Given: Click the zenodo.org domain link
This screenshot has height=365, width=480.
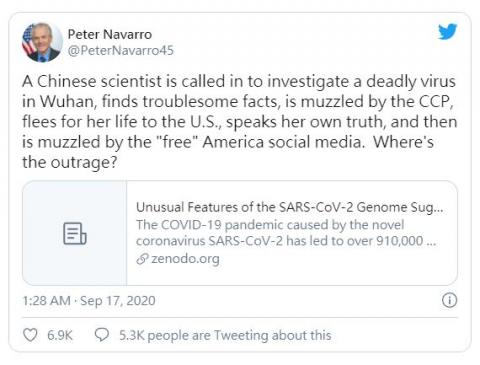Looking at the screenshot, I should 185,259.
